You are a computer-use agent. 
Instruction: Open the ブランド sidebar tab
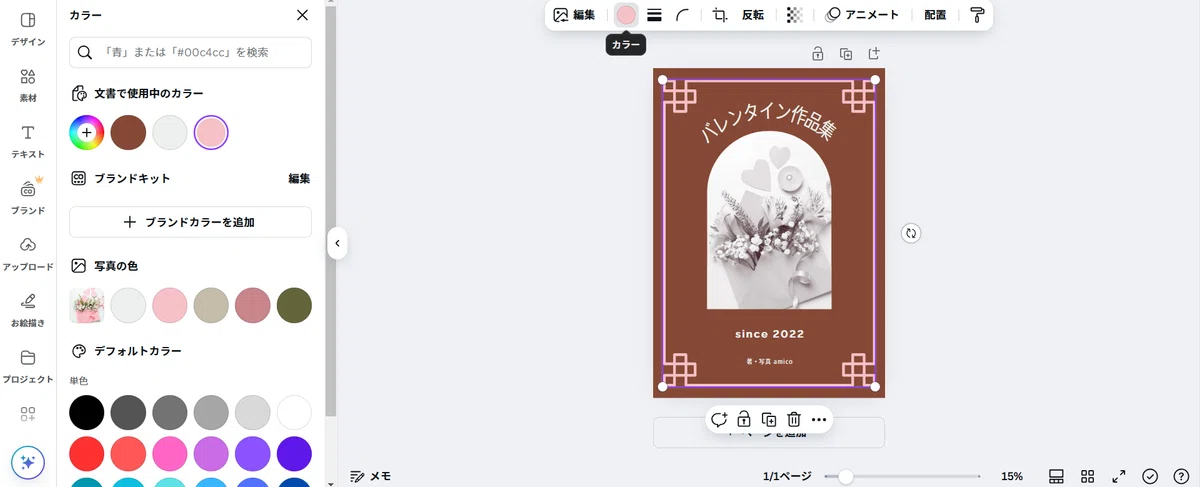click(x=28, y=197)
